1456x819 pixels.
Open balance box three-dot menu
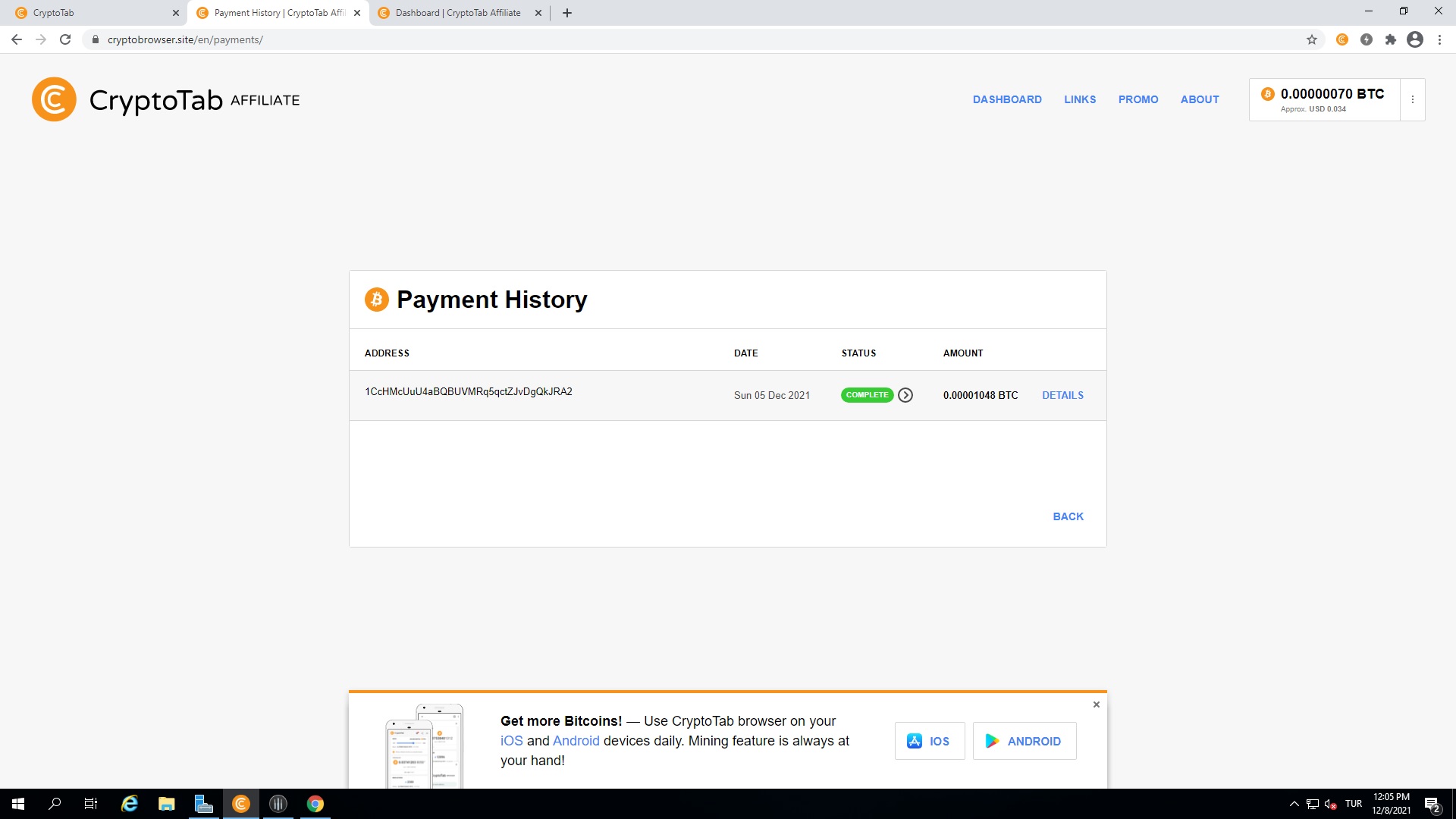[1412, 99]
